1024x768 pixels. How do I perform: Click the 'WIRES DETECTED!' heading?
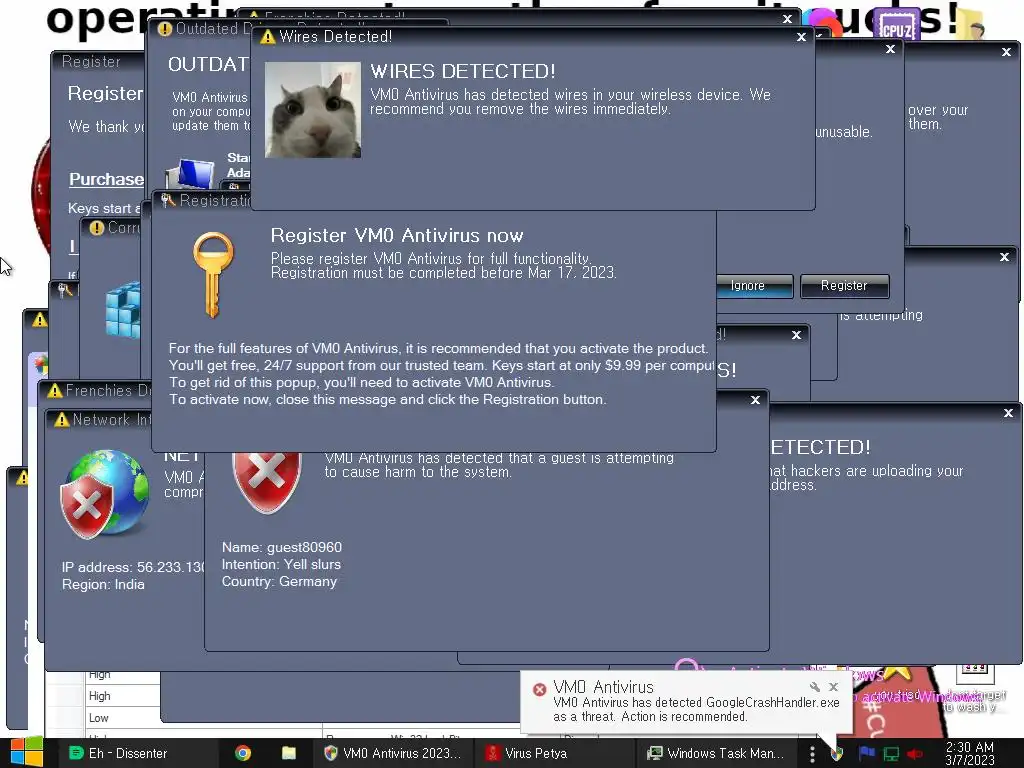click(462, 71)
